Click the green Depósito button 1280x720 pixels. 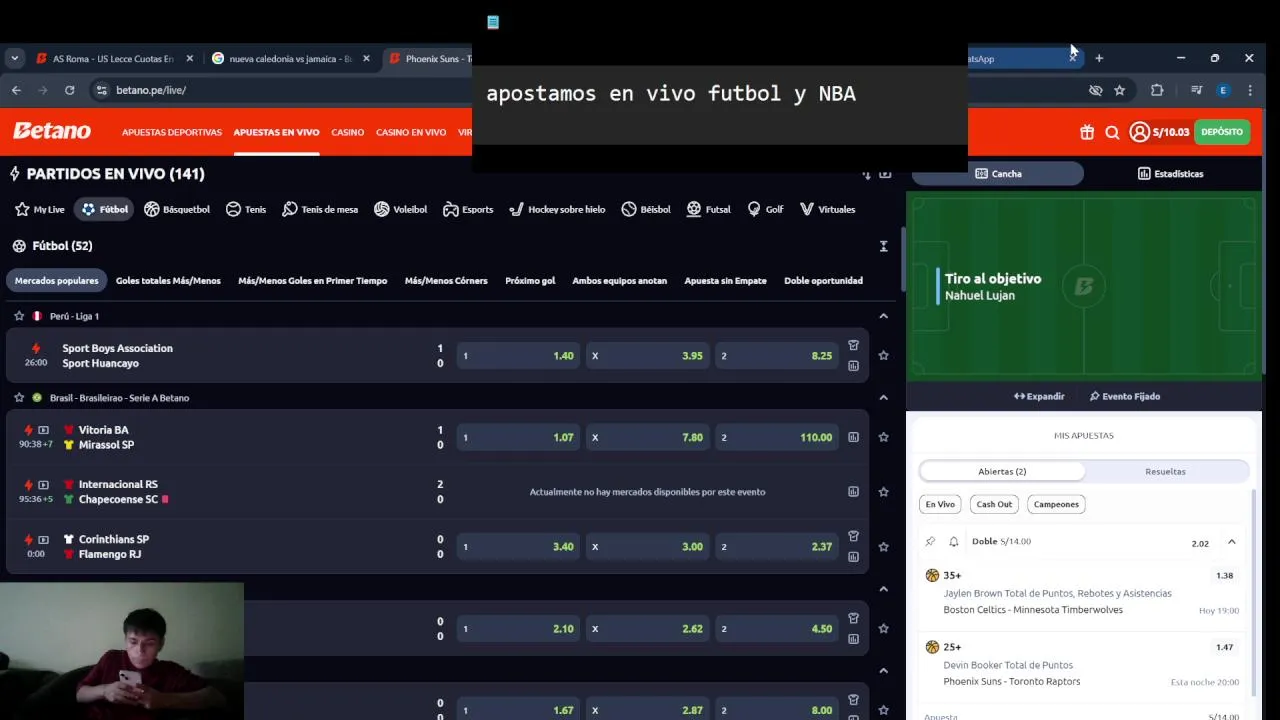tap(1222, 132)
